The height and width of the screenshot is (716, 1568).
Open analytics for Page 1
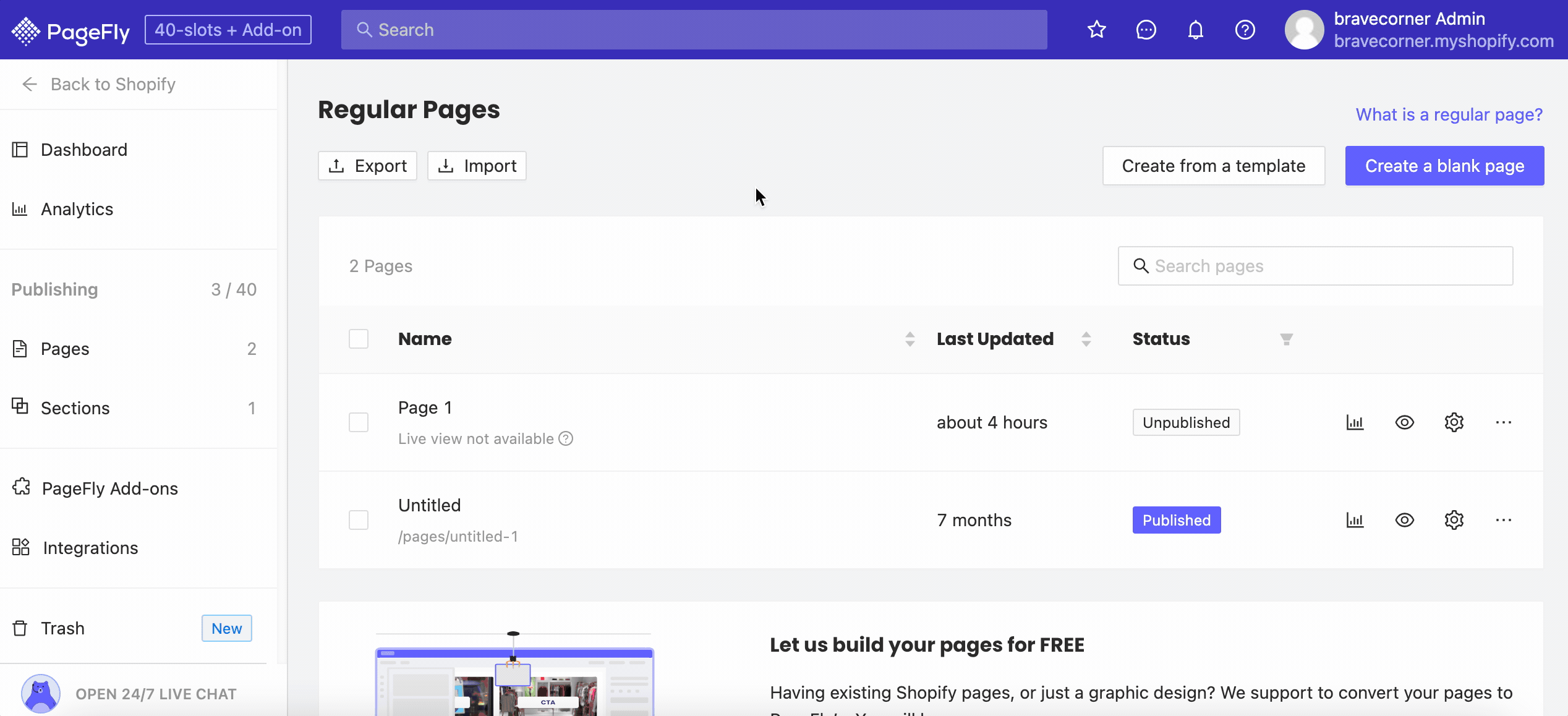tap(1355, 422)
